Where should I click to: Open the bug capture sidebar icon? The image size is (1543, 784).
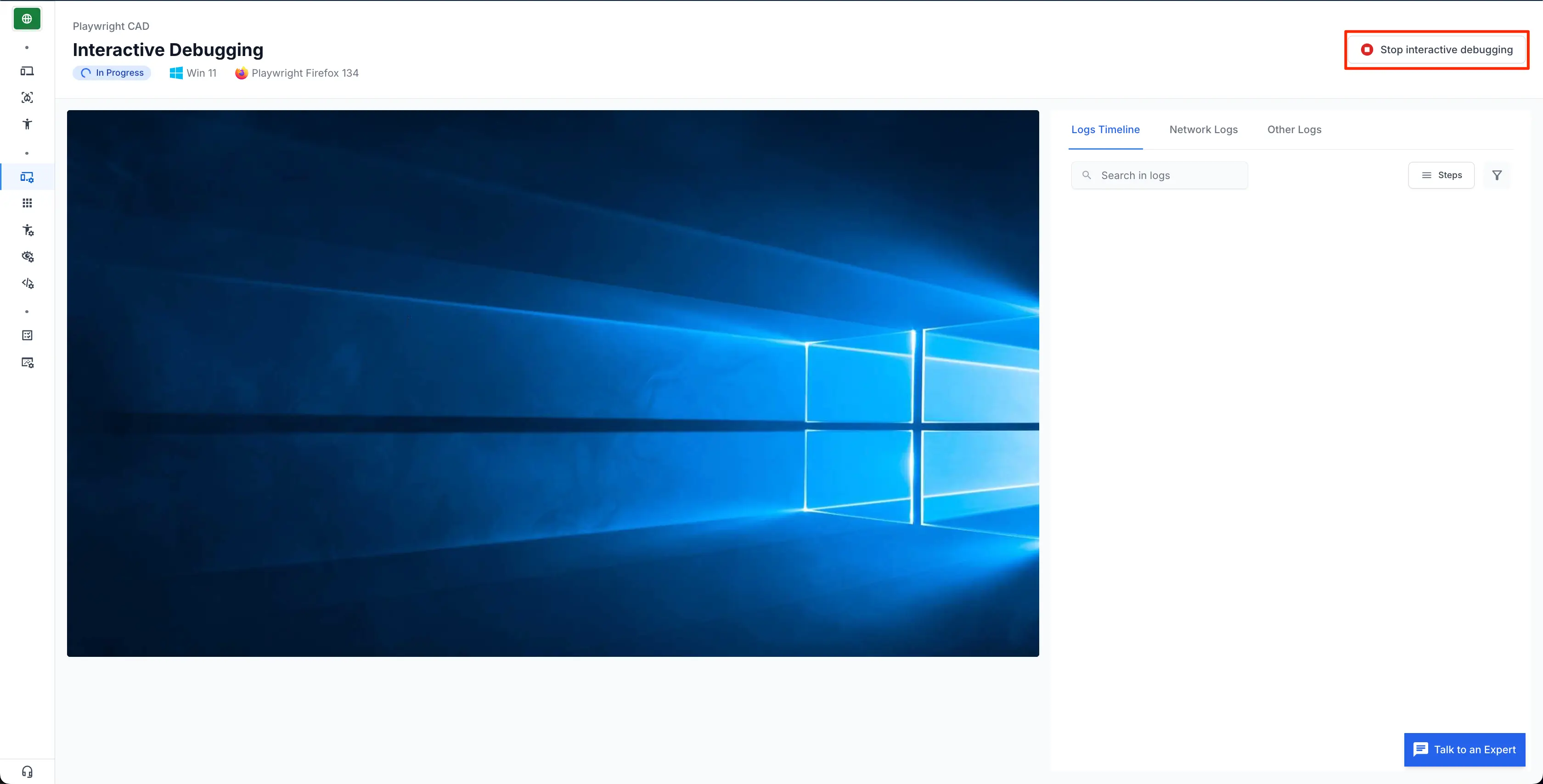tap(27, 98)
